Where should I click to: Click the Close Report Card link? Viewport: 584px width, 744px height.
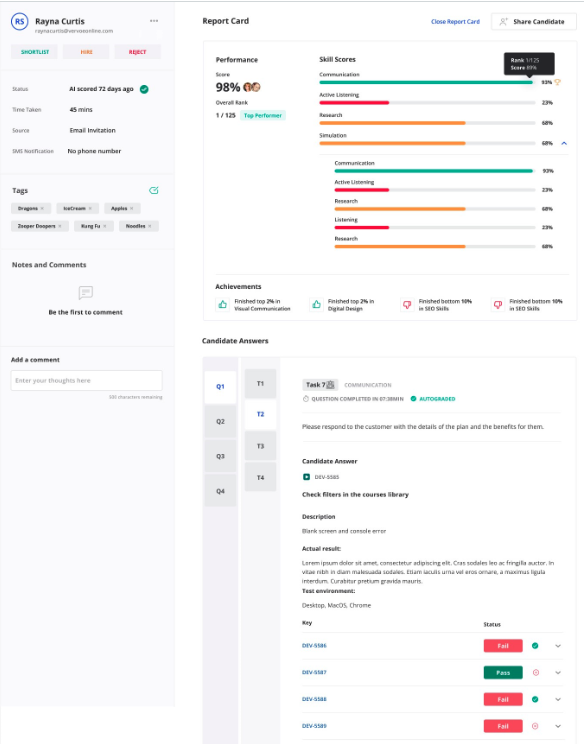click(x=455, y=22)
